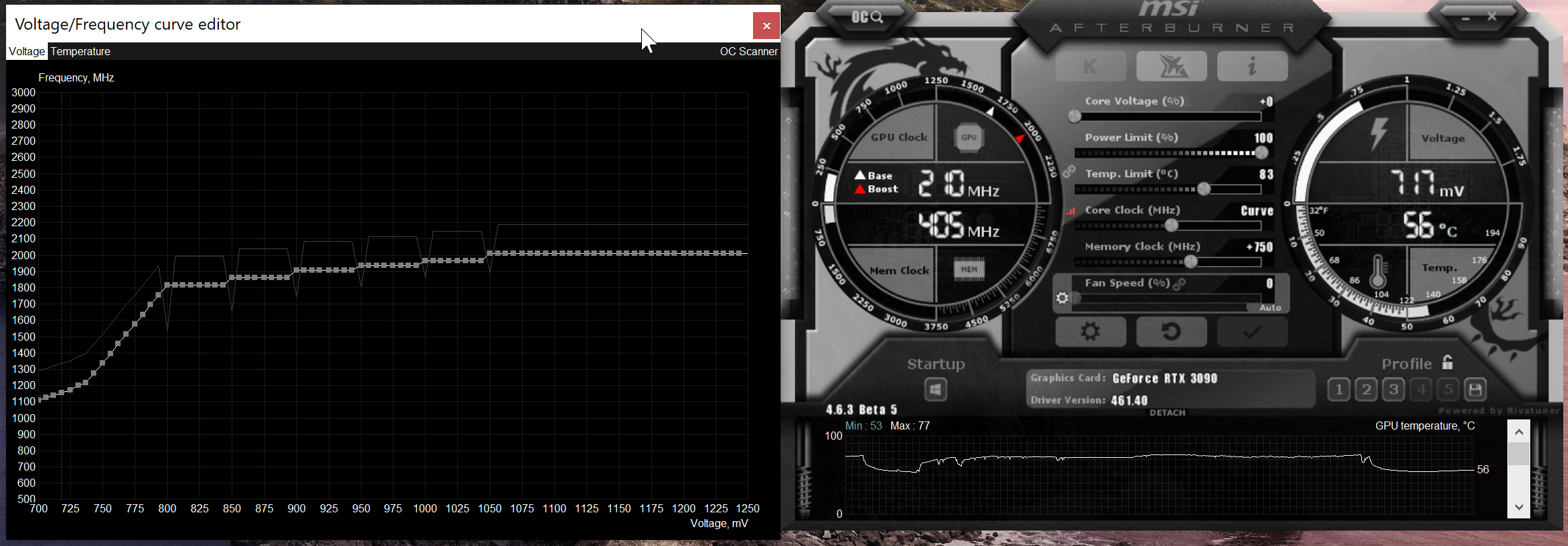Toggle the Profile lock icon
The image size is (1568, 546).
click(1447, 362)
